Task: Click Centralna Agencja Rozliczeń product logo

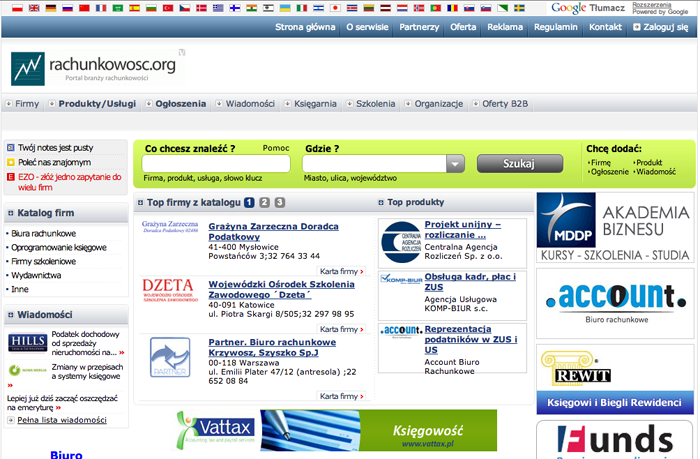Action: [x=401, y=242]
